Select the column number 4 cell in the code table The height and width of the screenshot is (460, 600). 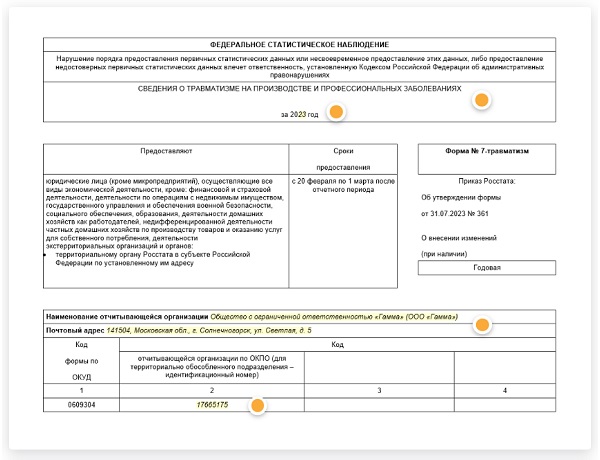point(506,388)
